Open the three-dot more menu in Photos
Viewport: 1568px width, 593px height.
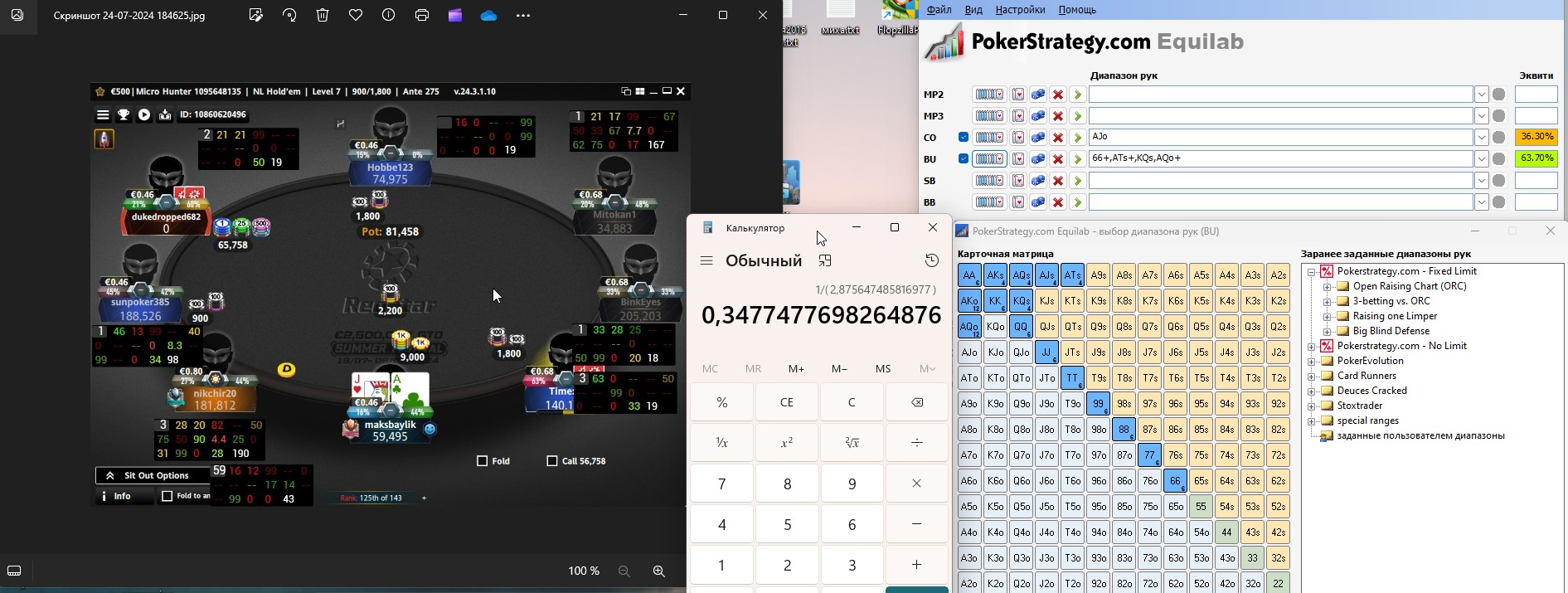pos(522,15)
